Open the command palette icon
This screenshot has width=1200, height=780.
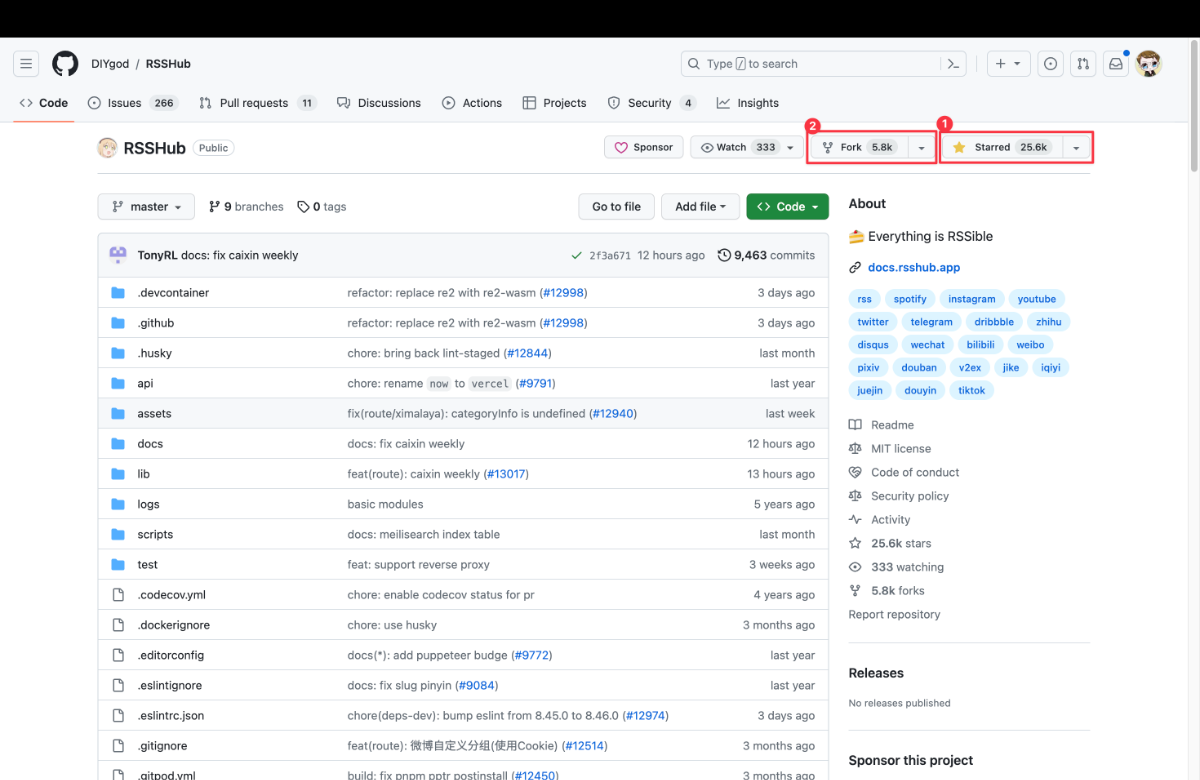coord(954,64)
